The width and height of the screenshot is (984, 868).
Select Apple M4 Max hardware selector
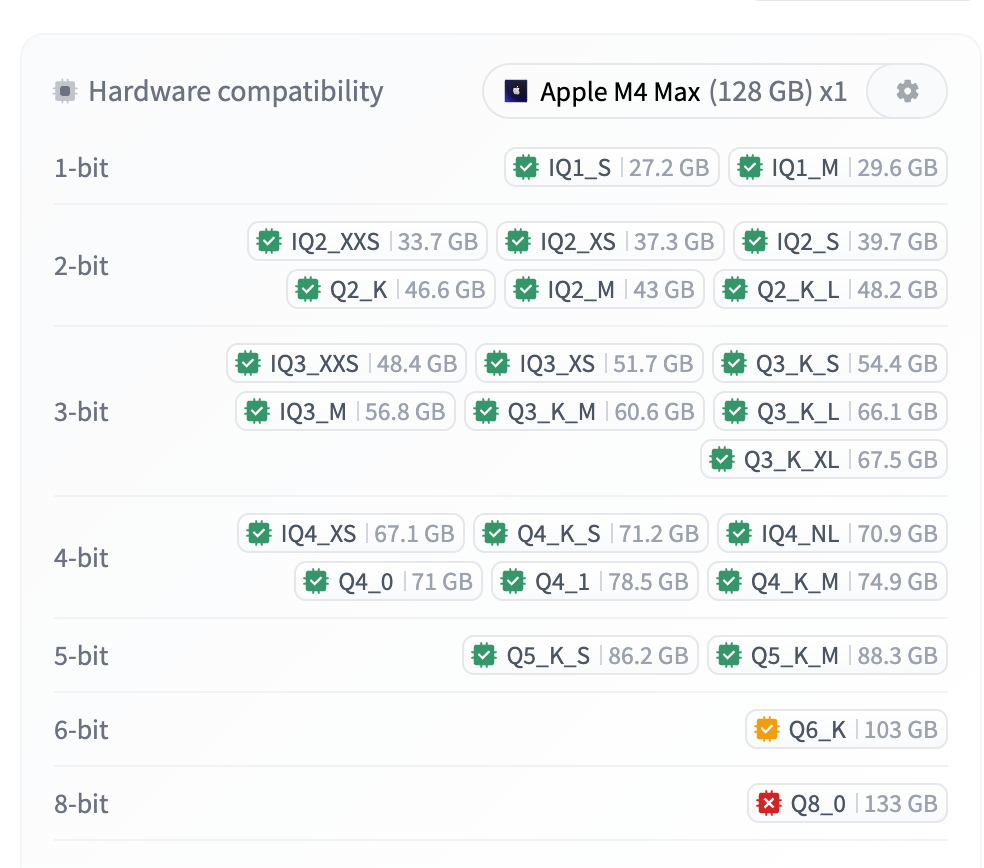pos(675,91)
